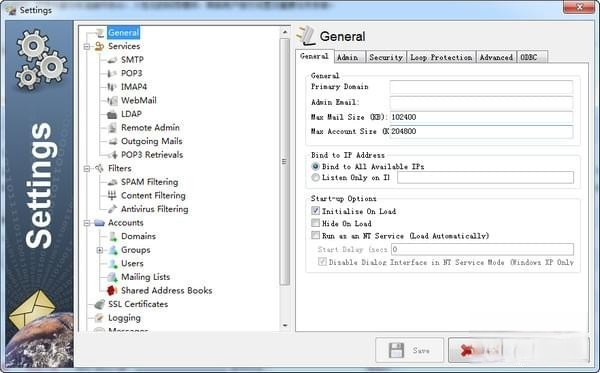Click tree scrollbar up arrow
The image size is (600, 373).
point(285,32)
